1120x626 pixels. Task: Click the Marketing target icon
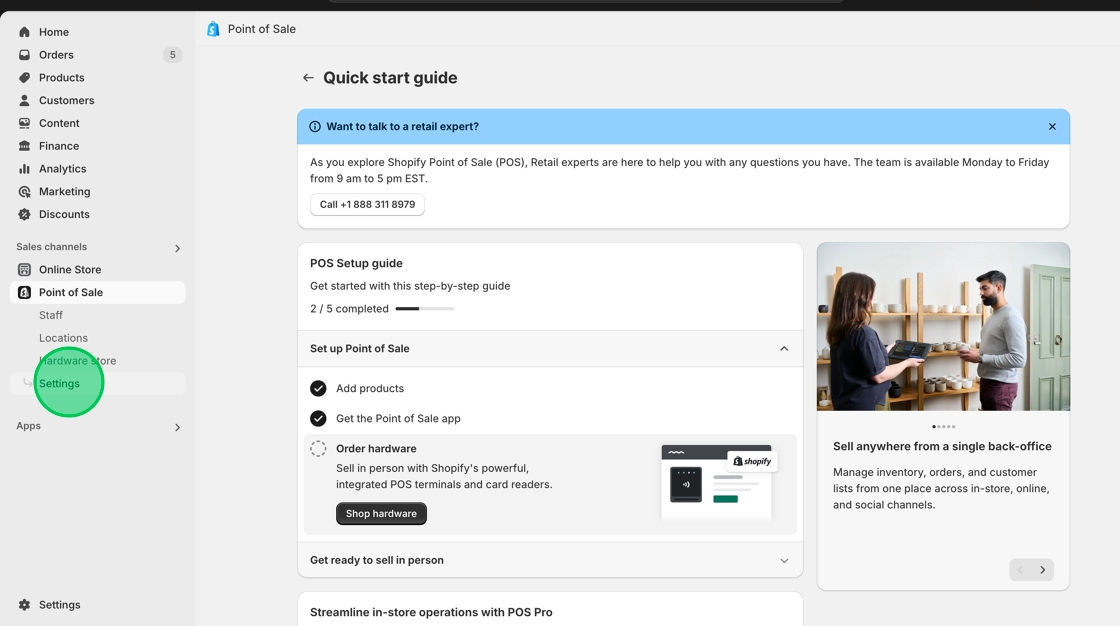[x=24, y=192]
